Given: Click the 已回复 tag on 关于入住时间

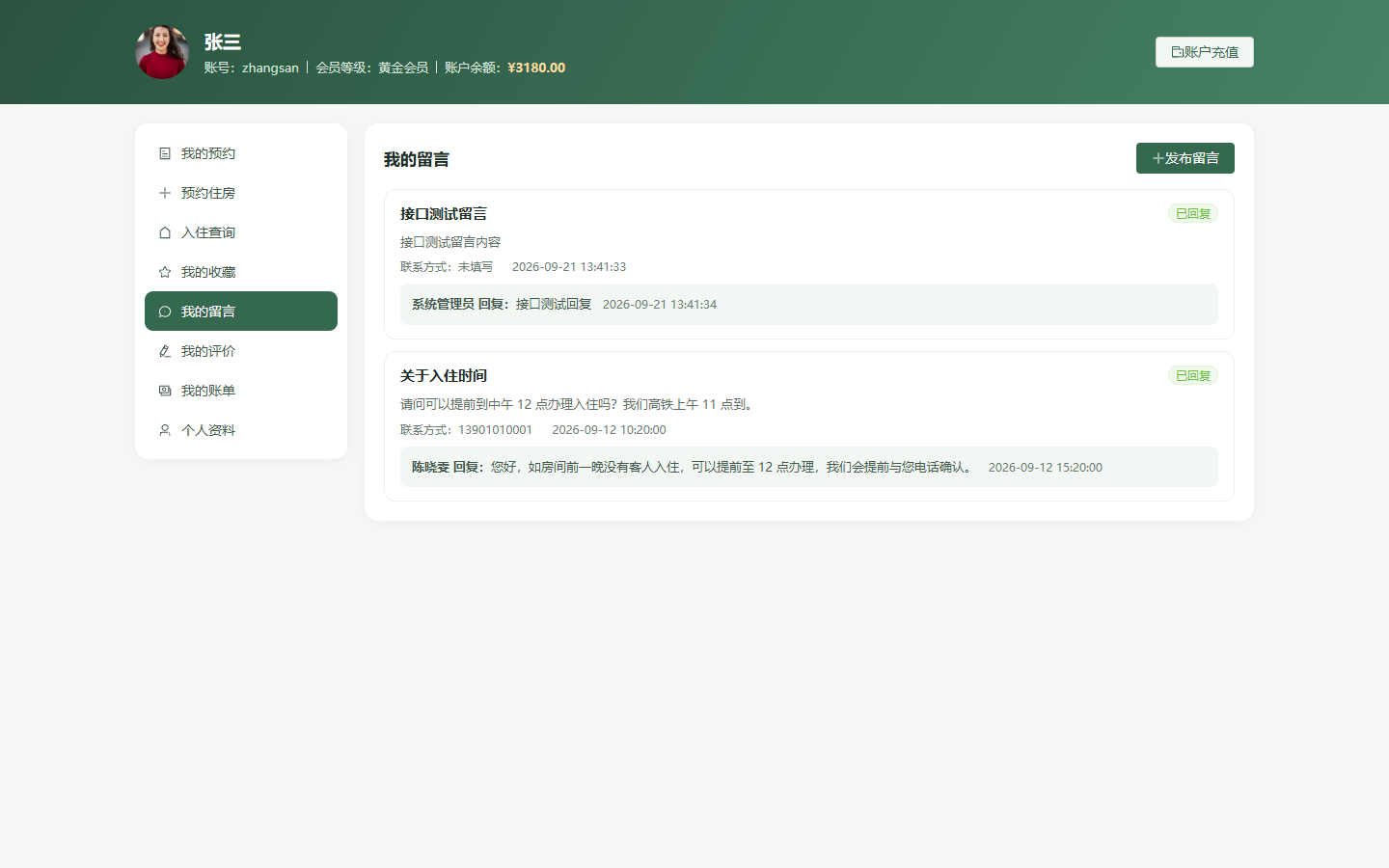Looking at the screenshot, I should [x=1193, y=375].
